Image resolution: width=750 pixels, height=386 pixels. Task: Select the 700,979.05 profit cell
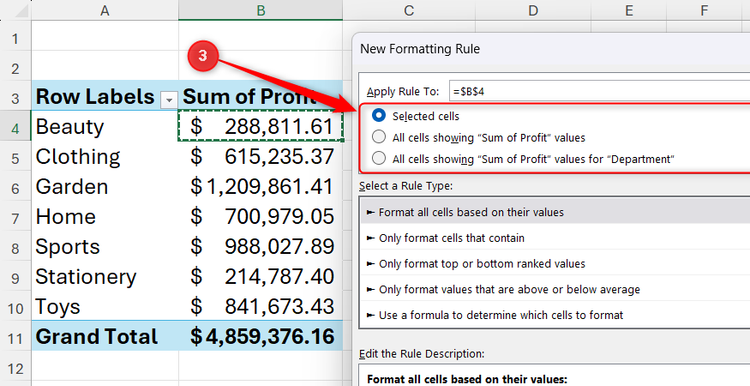pyautogui.click(x=261, y=217)
